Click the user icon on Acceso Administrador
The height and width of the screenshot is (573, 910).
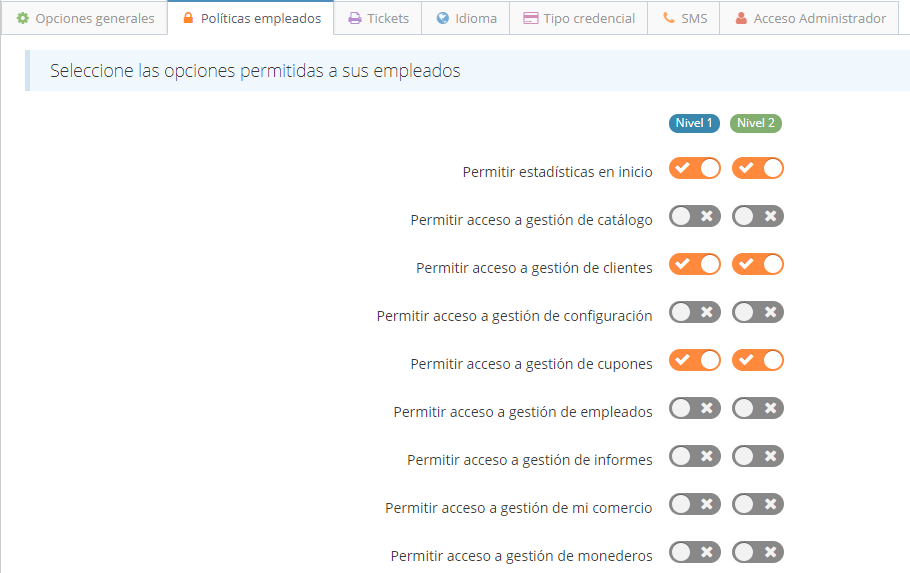tap(741, 18)
